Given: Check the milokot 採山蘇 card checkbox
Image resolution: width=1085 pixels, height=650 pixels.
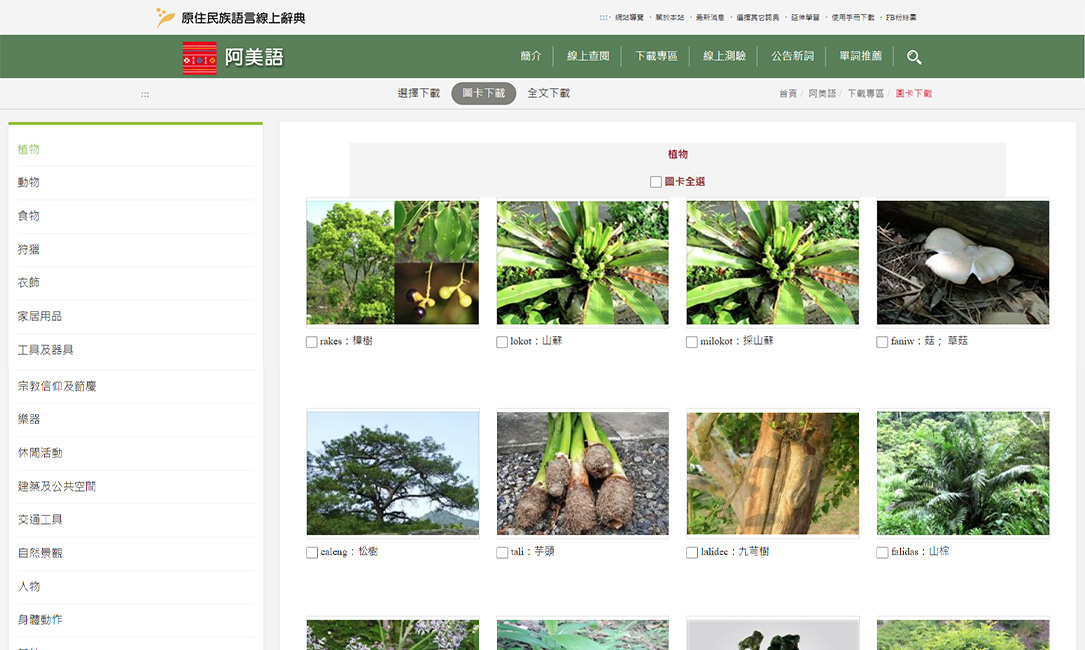Looking at the screenshot, I should [x=691, y=342].
